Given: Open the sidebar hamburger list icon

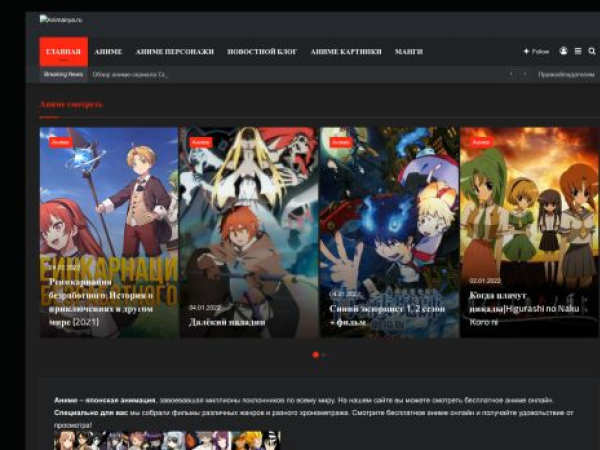Looking at the screenshot, I should click(x=578, y=51).
